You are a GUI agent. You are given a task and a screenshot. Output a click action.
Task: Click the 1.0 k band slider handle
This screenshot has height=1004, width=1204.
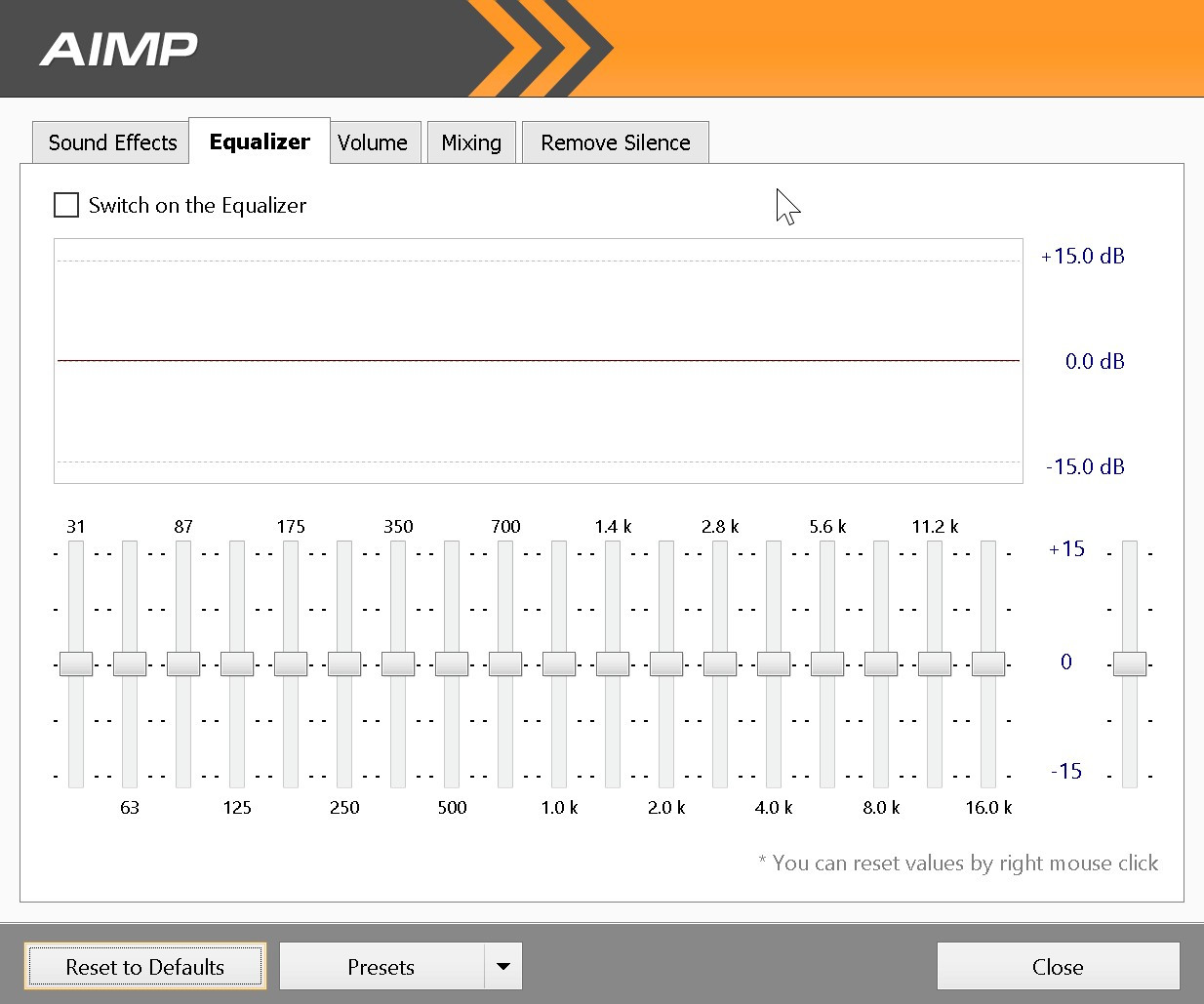click(x=559, y=663)
